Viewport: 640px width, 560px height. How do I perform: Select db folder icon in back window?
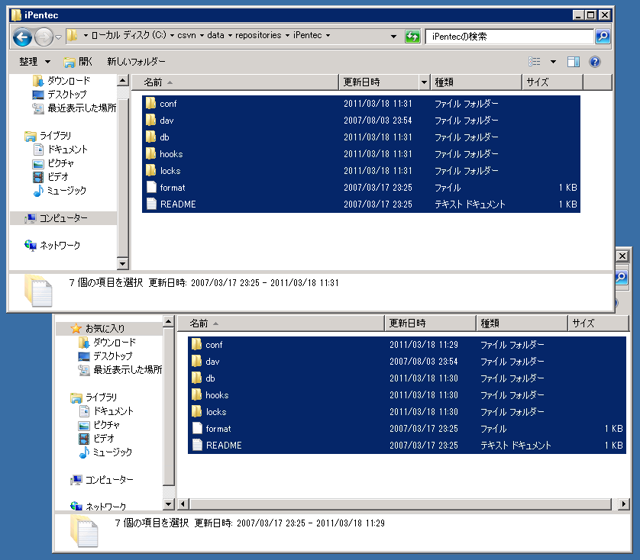tap(197, 378)
